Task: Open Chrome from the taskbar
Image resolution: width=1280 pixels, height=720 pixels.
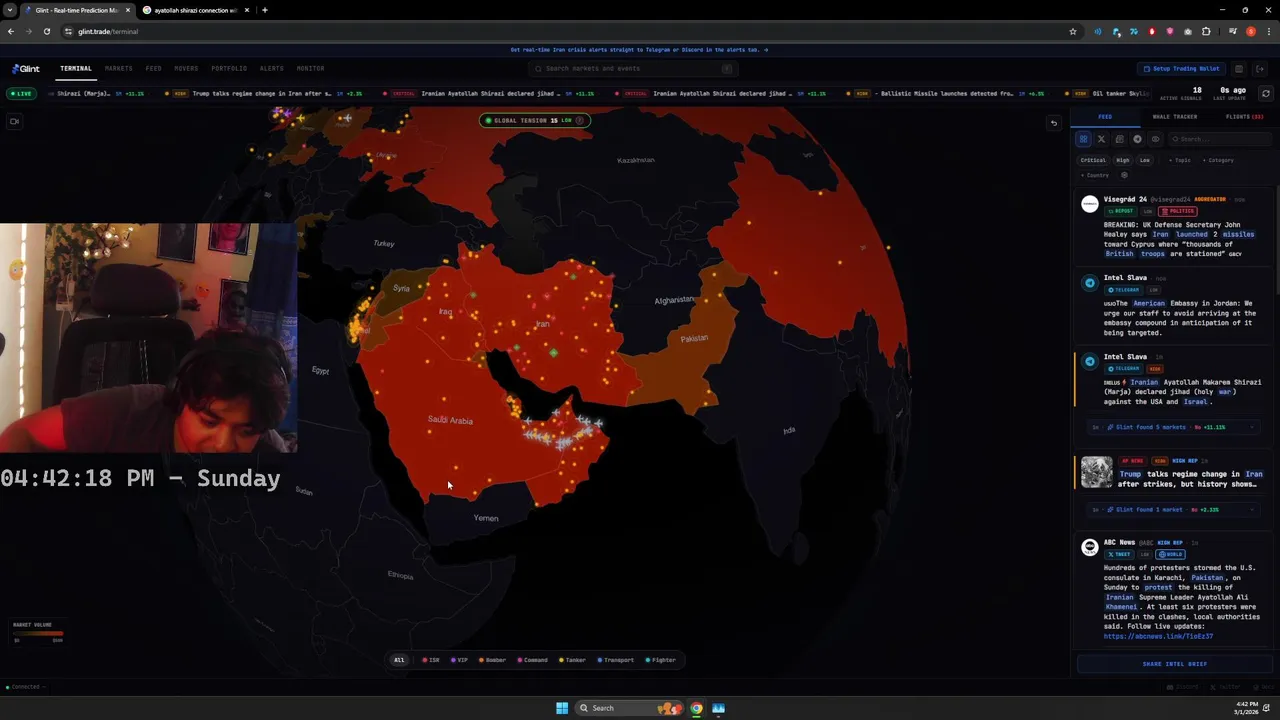Action: 696,708
